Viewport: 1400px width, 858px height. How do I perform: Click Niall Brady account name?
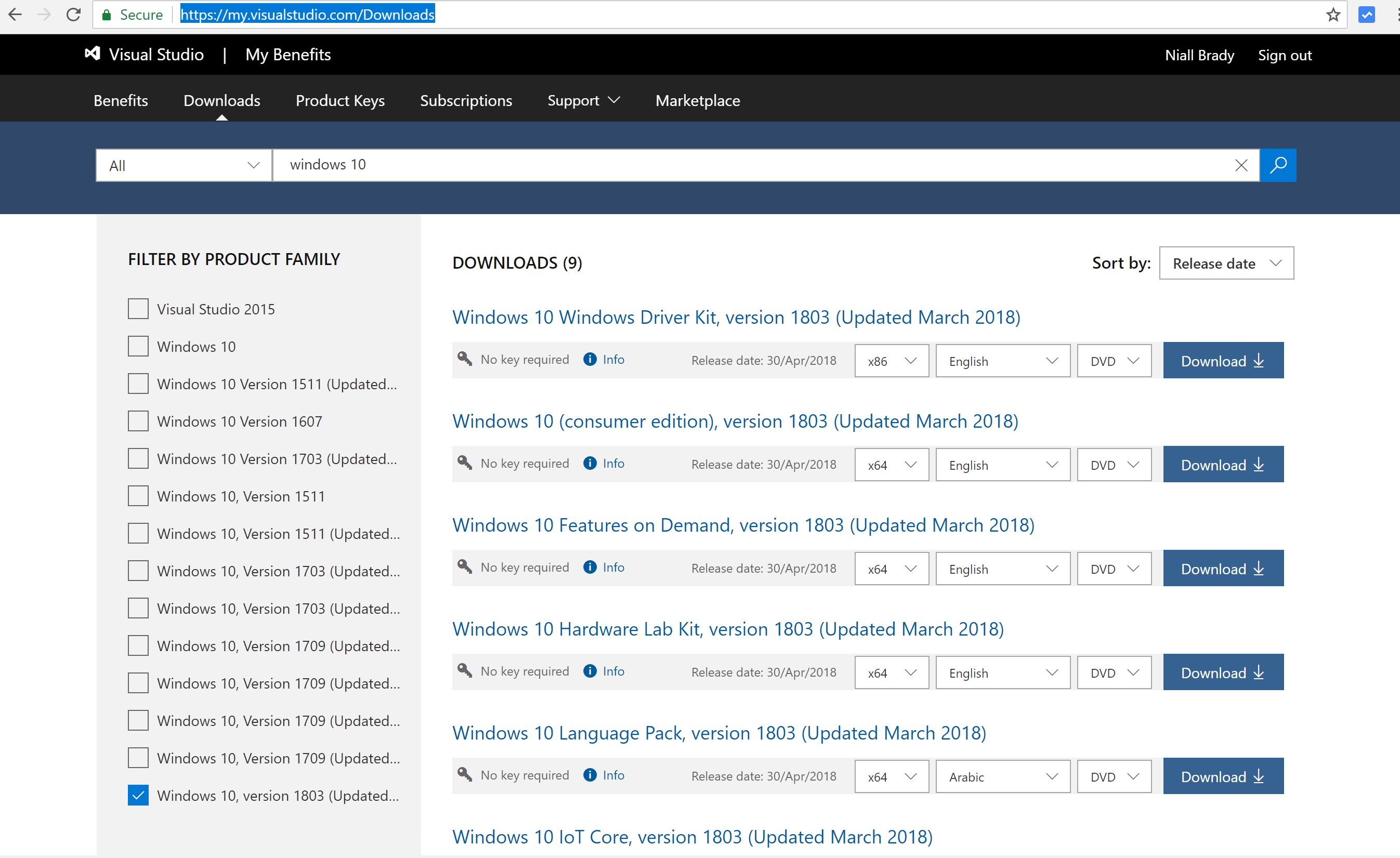point(1199,55)
